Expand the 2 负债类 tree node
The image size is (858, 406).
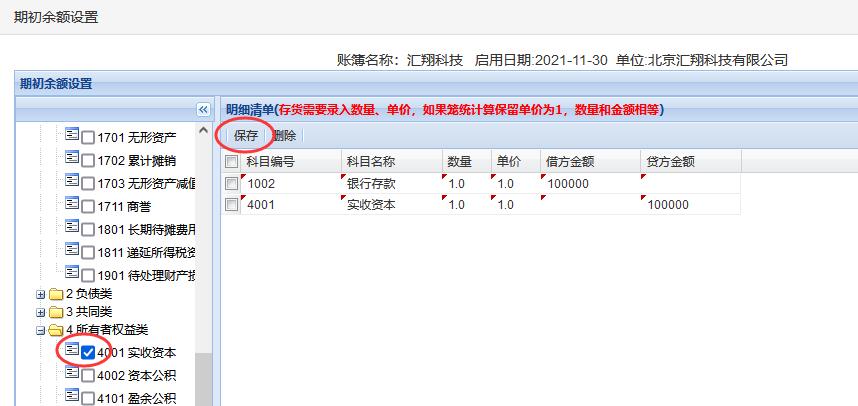click(41, 294)
